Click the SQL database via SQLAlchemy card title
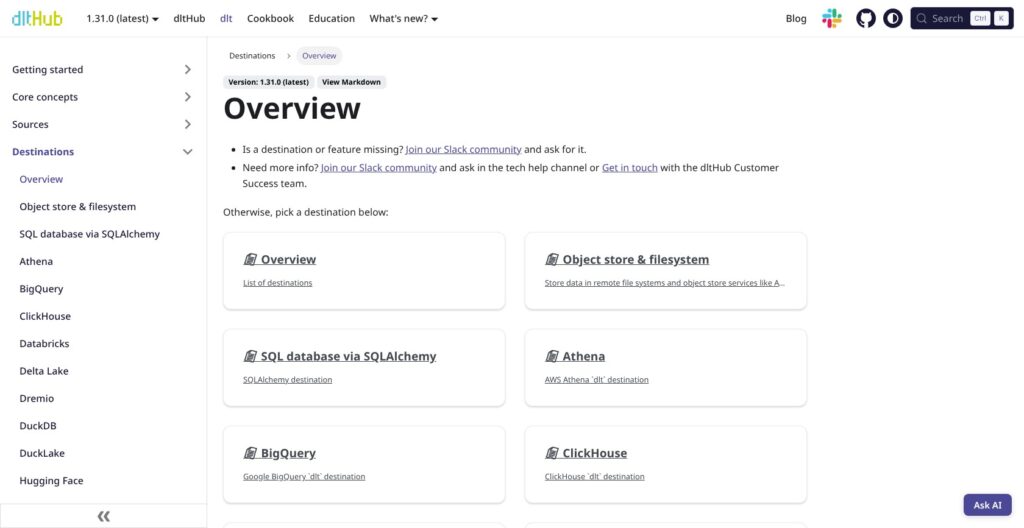This screenshot has width=1024, height=528. (348, 356)
